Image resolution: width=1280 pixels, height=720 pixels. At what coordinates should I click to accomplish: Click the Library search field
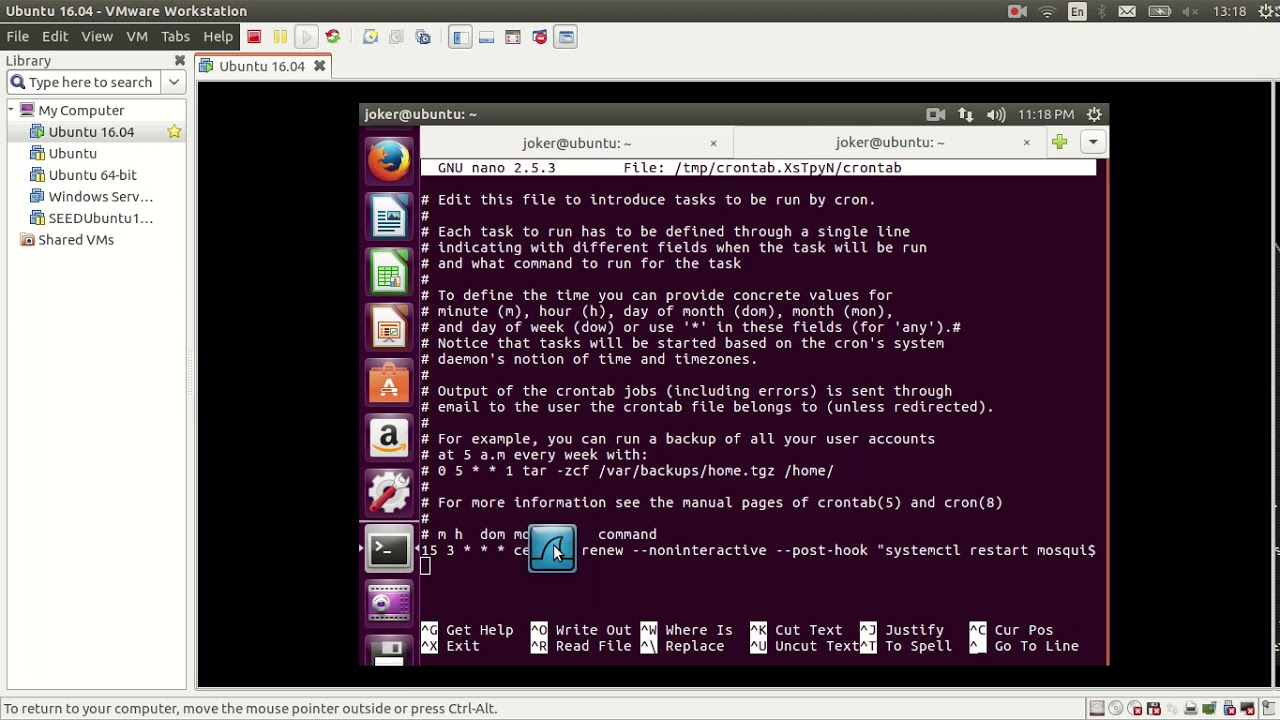[x=85, y=82]
